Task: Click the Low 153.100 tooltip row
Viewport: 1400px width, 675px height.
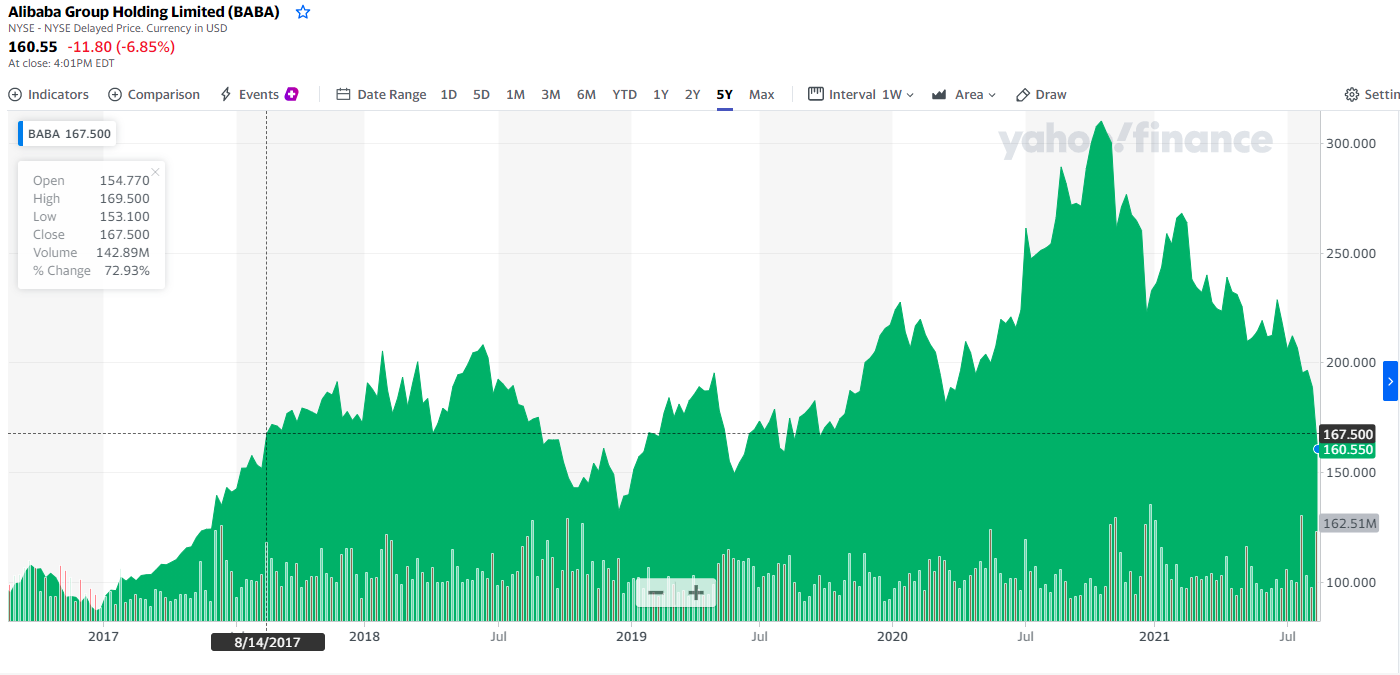Action: click(91, 216)
